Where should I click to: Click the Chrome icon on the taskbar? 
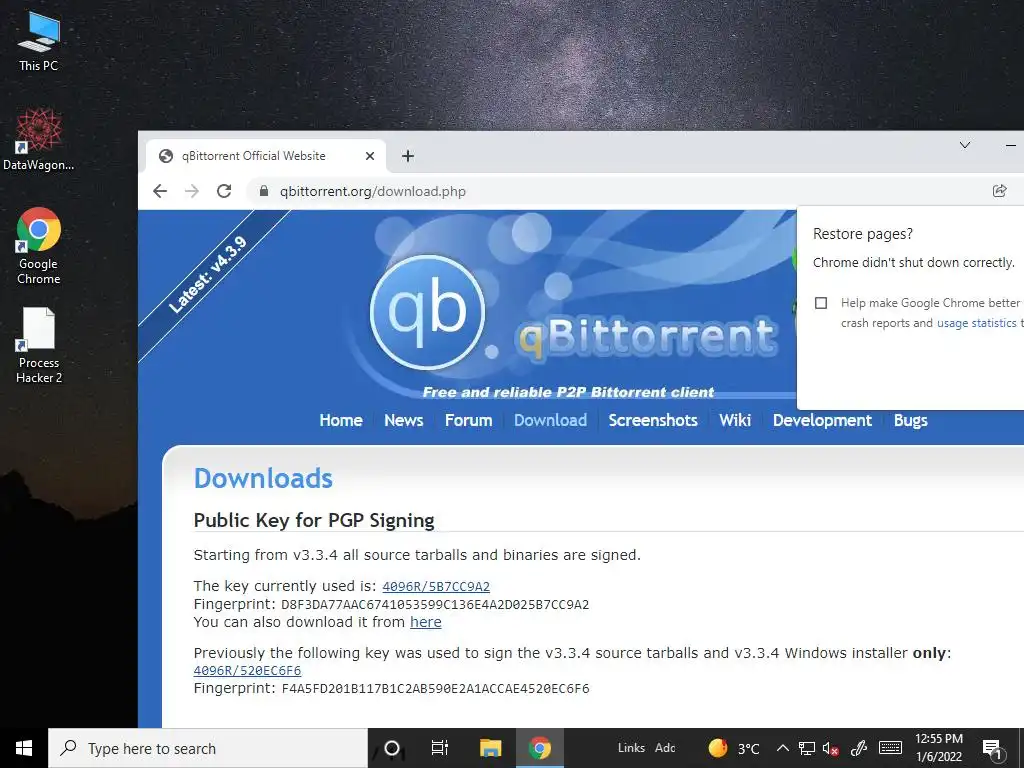coord(539,748)
